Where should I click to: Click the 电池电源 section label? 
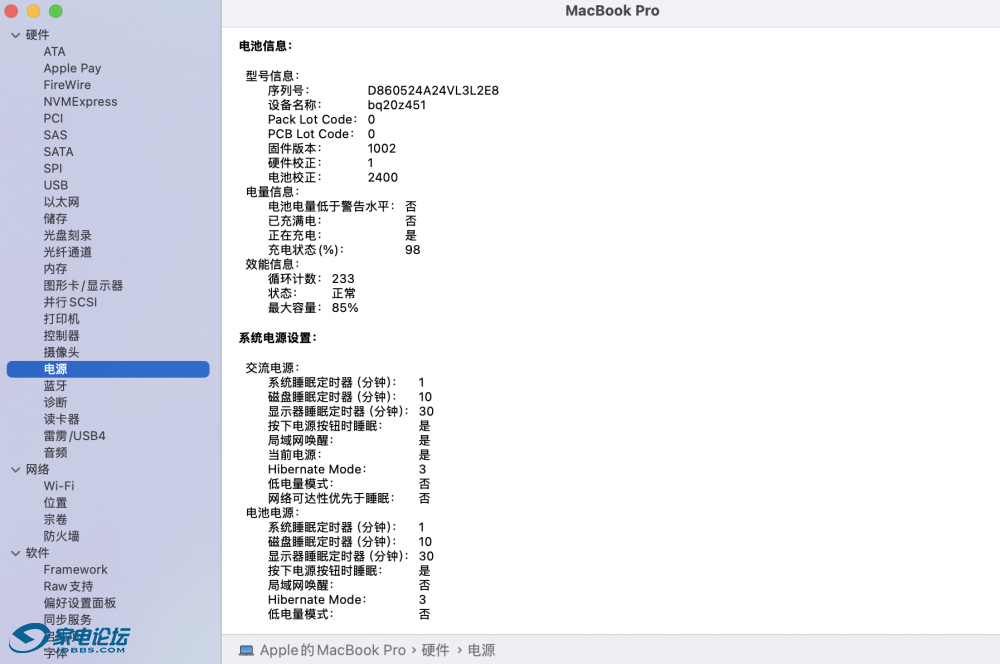click(272, 513)
